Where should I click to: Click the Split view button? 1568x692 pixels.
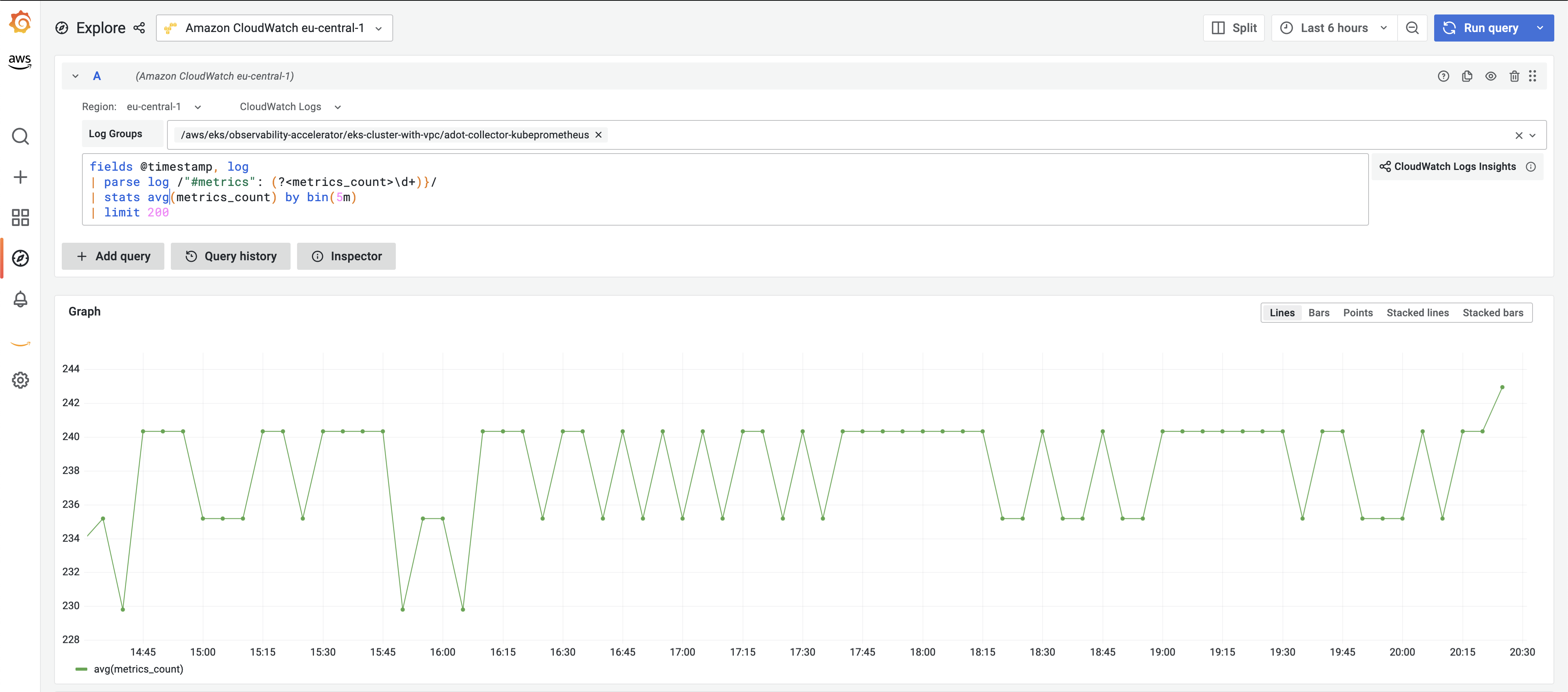tap(1234, 28)
